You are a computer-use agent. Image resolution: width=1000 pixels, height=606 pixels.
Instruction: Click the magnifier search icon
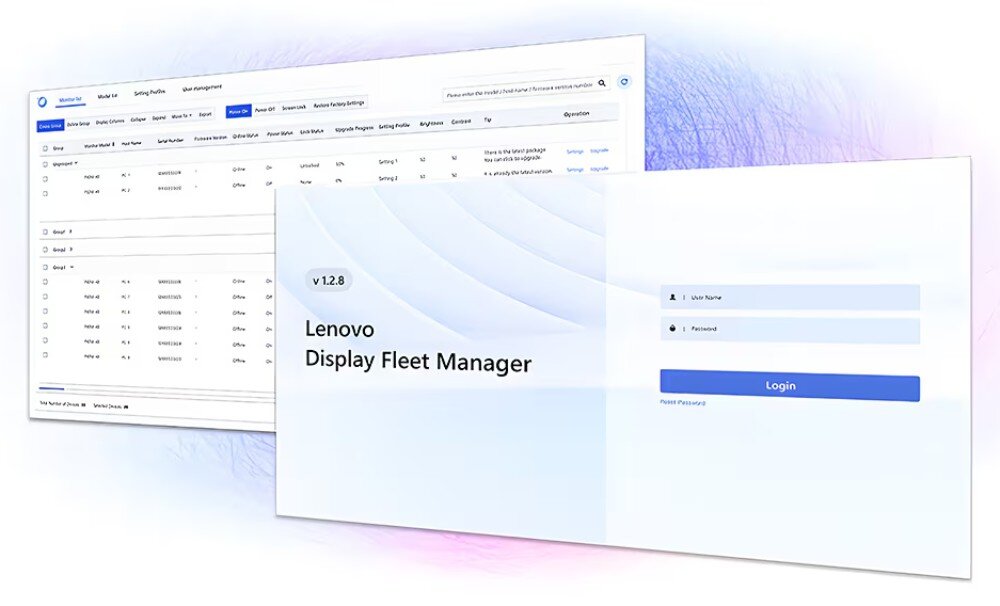(x=602, y=83)
